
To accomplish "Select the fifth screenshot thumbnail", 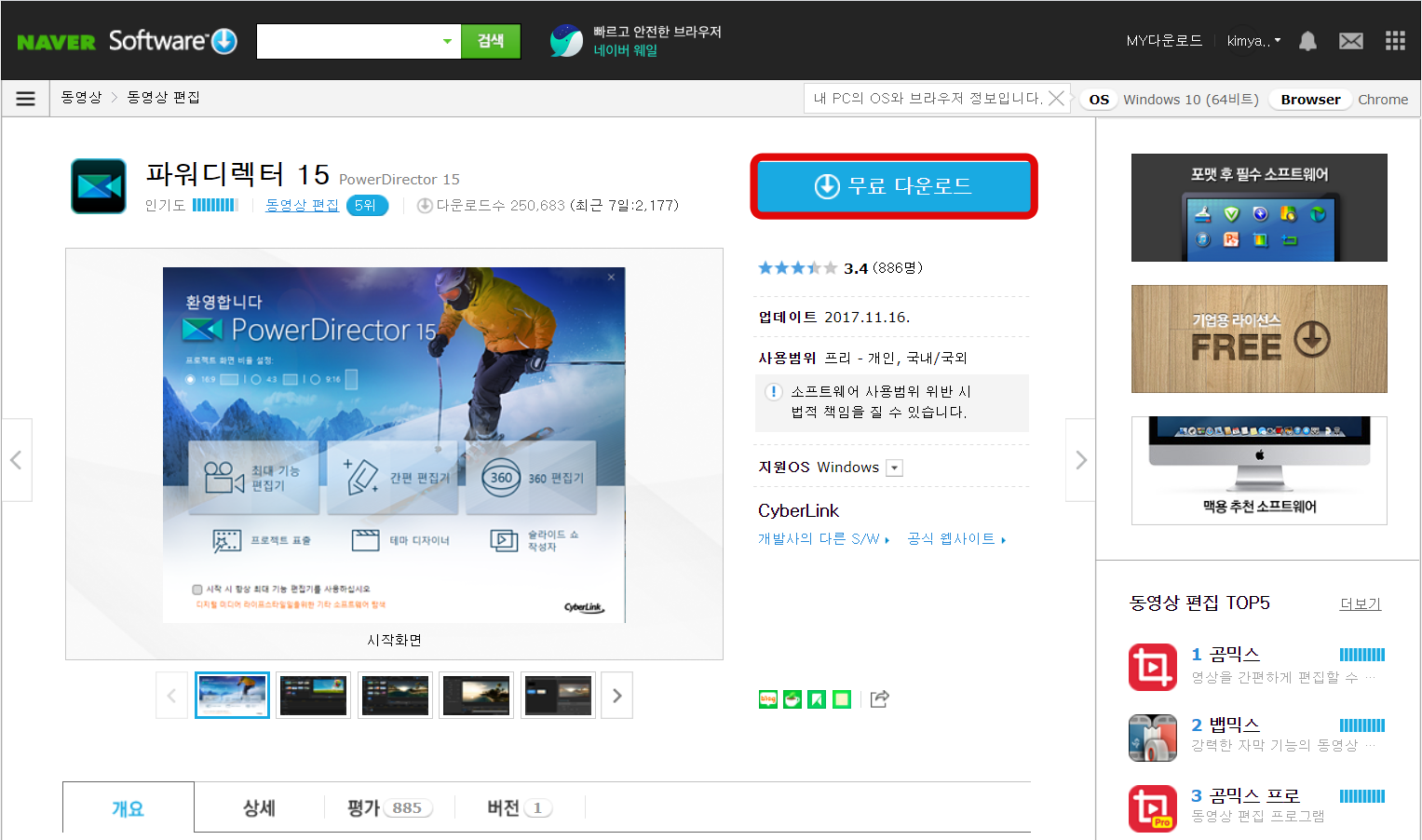I will coord(558,696).
